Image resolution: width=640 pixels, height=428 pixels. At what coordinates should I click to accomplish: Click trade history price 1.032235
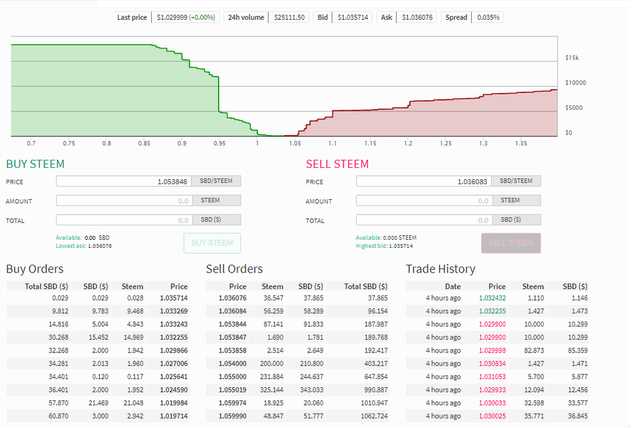click(x=492, y=311)
